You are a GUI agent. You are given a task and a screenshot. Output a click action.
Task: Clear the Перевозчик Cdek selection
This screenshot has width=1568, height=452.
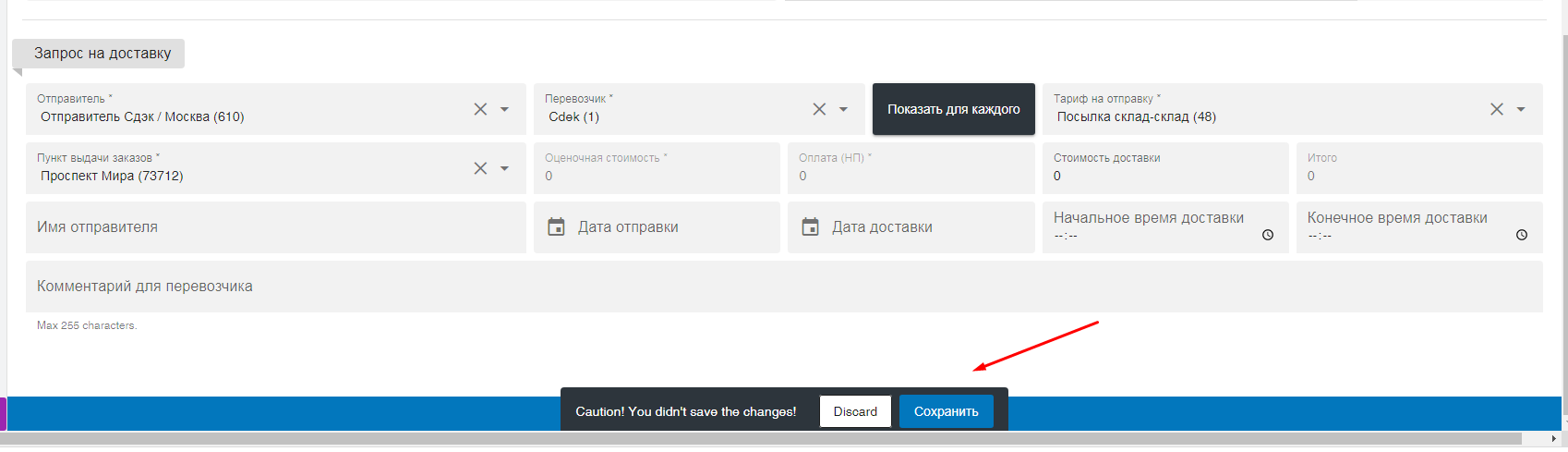coord(819,109)
